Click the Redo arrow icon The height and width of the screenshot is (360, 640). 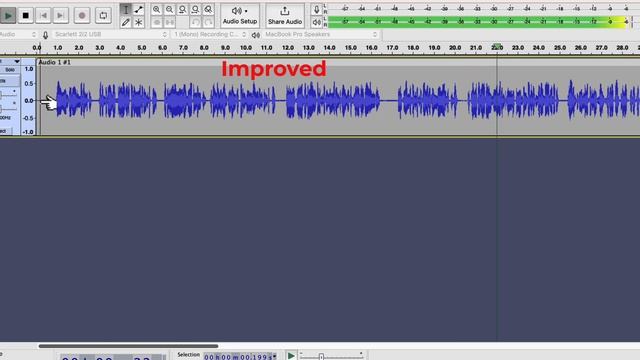(x=209, y=22)
